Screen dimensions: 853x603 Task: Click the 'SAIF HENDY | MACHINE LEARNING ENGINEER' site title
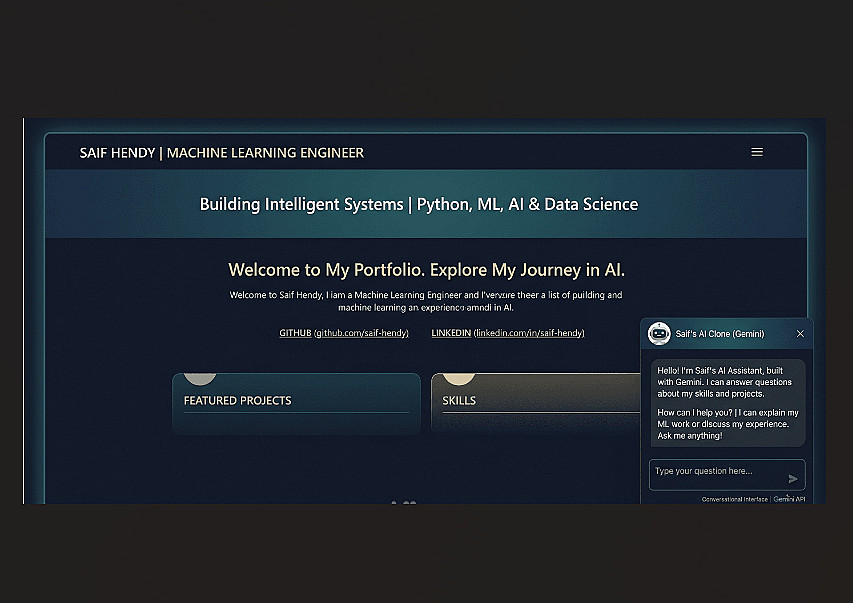(x=221, y=153)
